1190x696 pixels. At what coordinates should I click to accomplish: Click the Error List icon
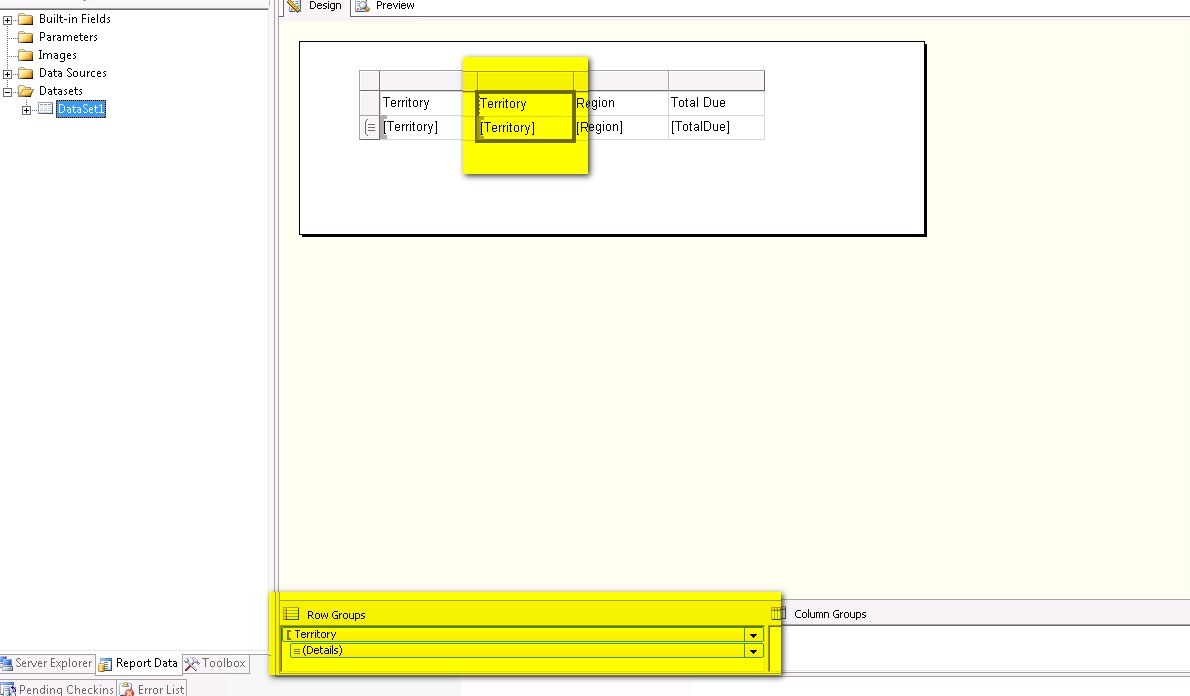pyautogui.click(x=124, y=688)
